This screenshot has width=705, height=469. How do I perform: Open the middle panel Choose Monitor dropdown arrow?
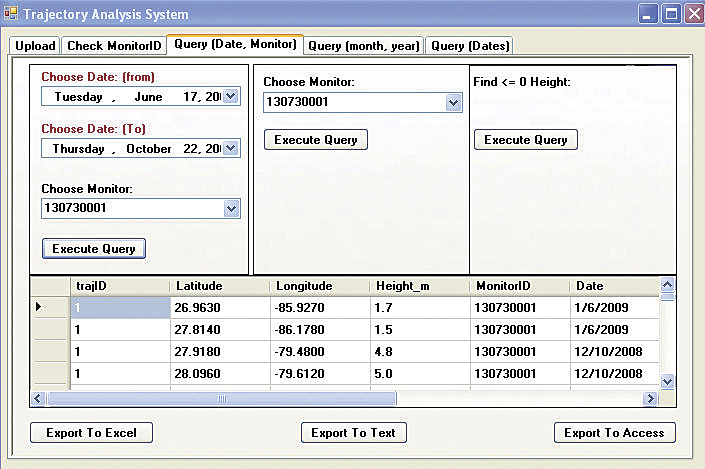pos(454,103)
